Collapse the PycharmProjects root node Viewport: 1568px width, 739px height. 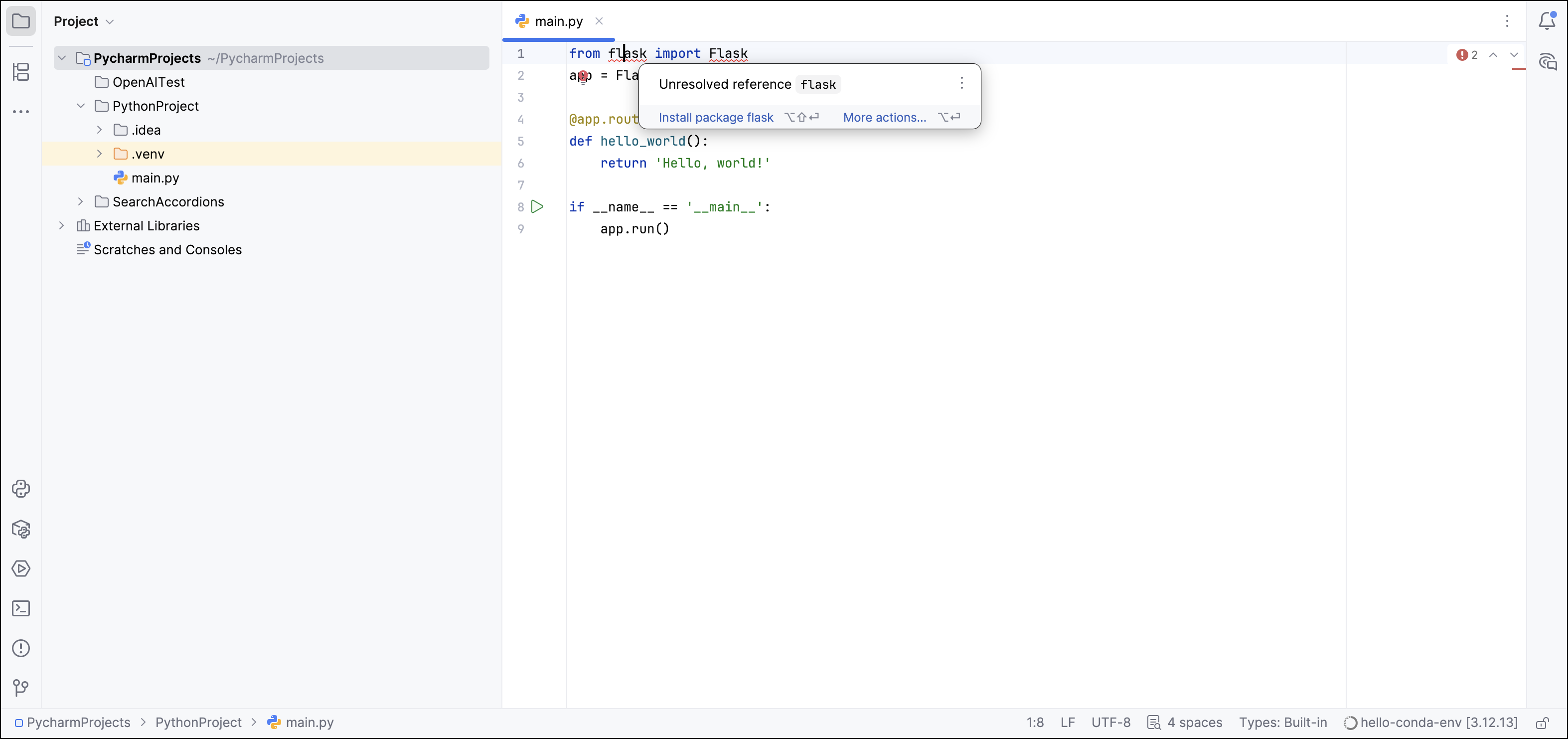[61, 58]
